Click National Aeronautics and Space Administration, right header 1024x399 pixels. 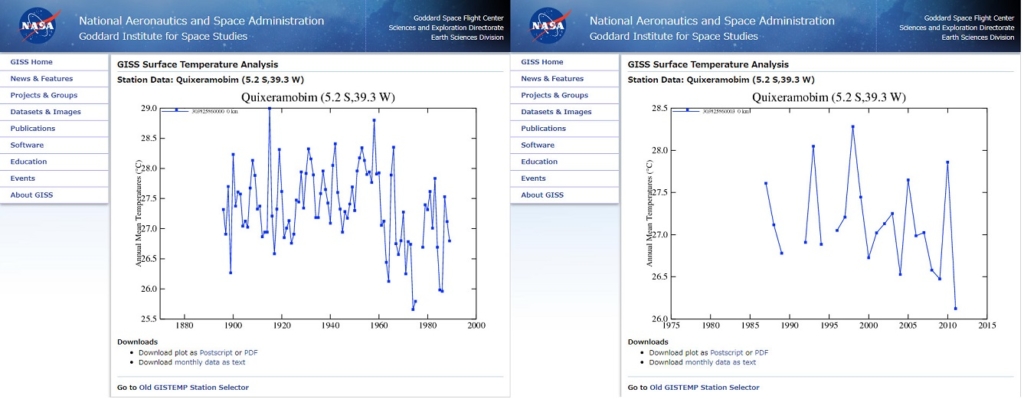pyautogui.click(x=712, y=21)
